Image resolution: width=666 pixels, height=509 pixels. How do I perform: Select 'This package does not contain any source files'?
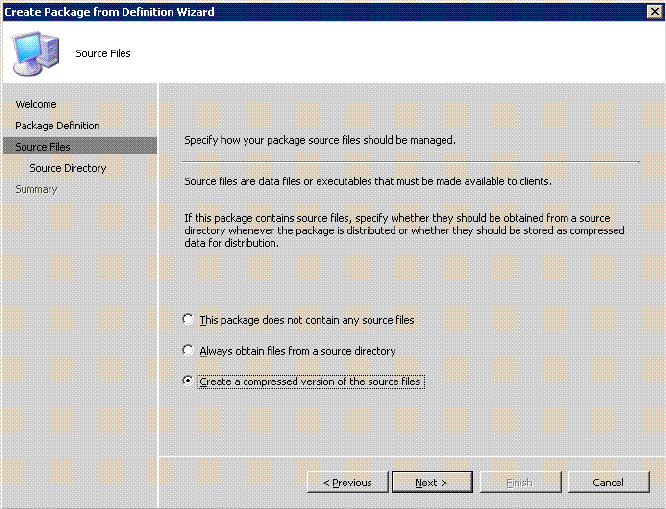click(189, 320)
